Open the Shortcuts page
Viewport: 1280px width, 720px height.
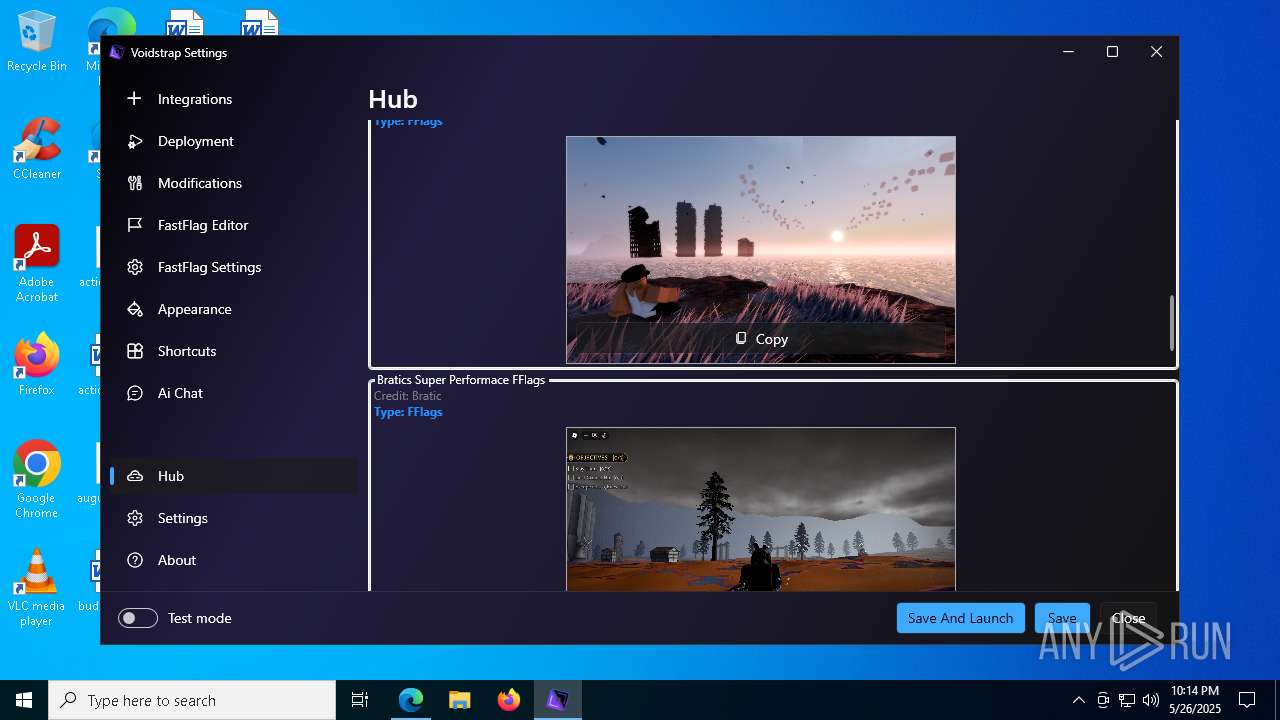234,351
